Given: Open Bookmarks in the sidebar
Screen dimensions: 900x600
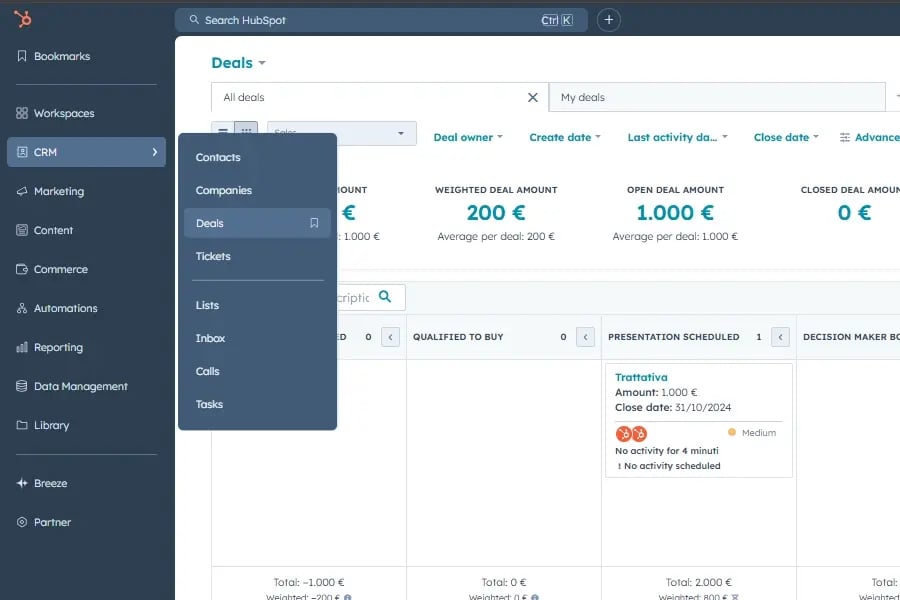Looking at the screenshot, I should click(53, 56).
